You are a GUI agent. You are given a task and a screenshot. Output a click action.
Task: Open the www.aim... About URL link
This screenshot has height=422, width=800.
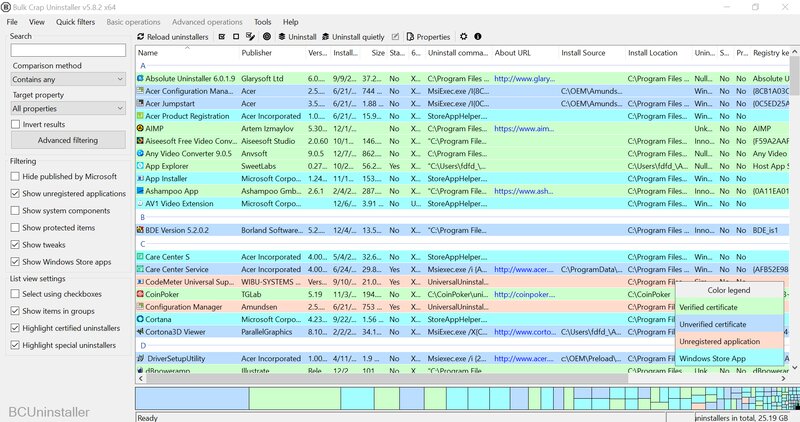click(524, 129)
